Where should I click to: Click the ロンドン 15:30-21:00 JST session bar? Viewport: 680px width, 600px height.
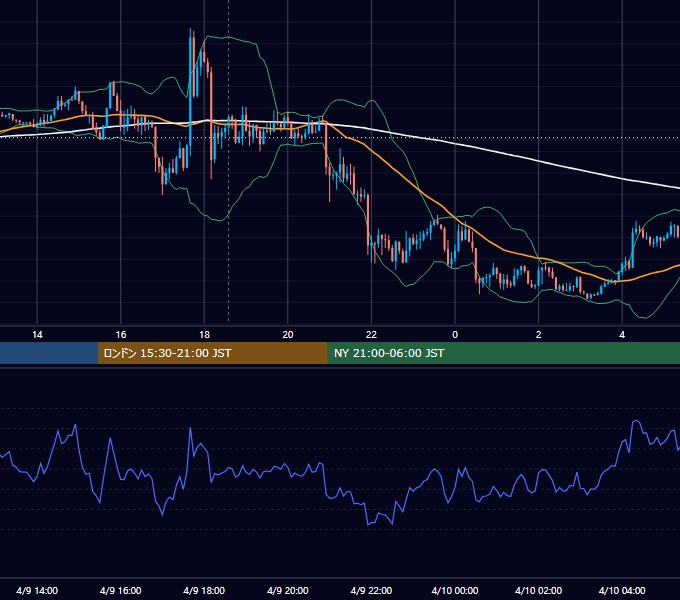tap(212, 353)
